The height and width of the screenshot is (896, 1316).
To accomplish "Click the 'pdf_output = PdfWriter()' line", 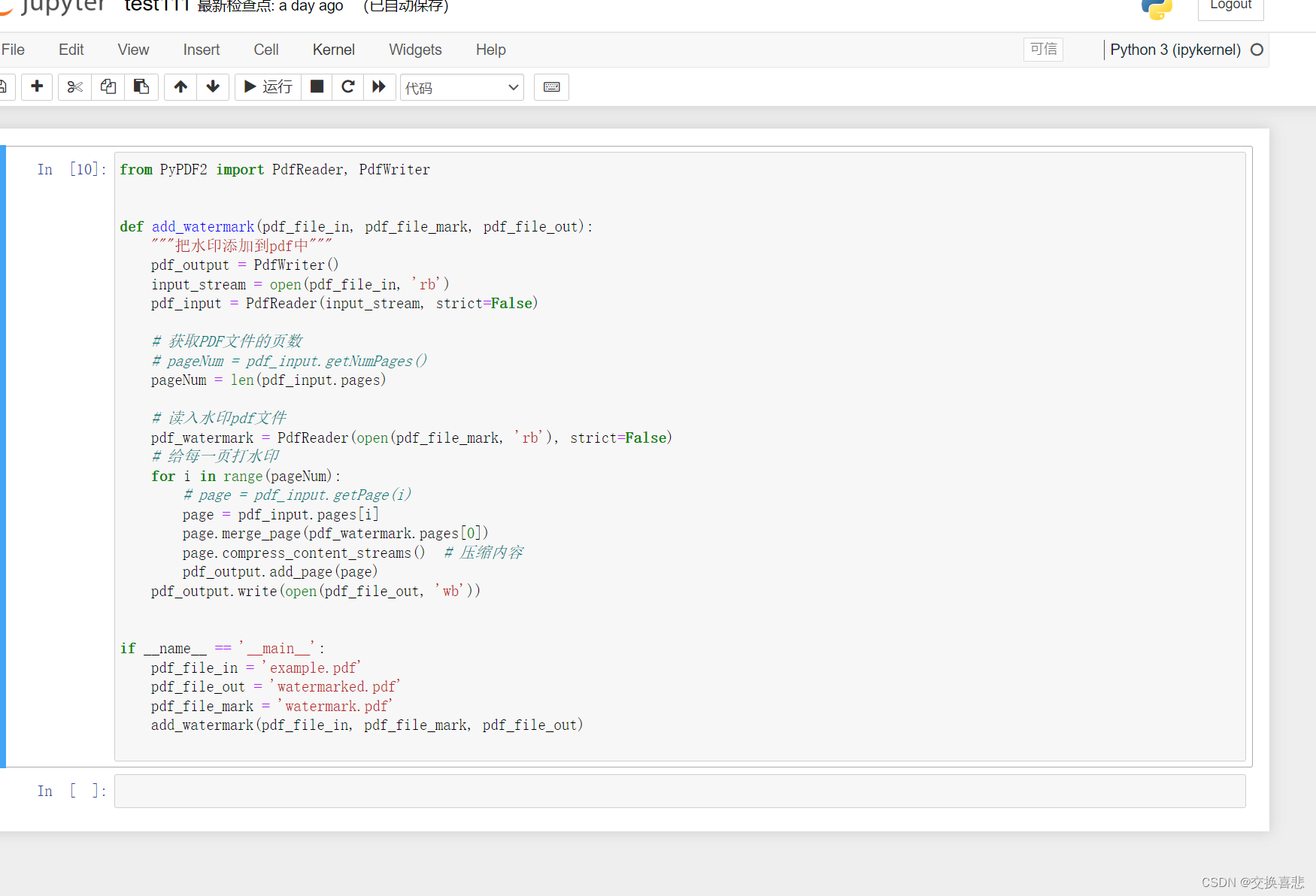I will click(x=245, y=265).
